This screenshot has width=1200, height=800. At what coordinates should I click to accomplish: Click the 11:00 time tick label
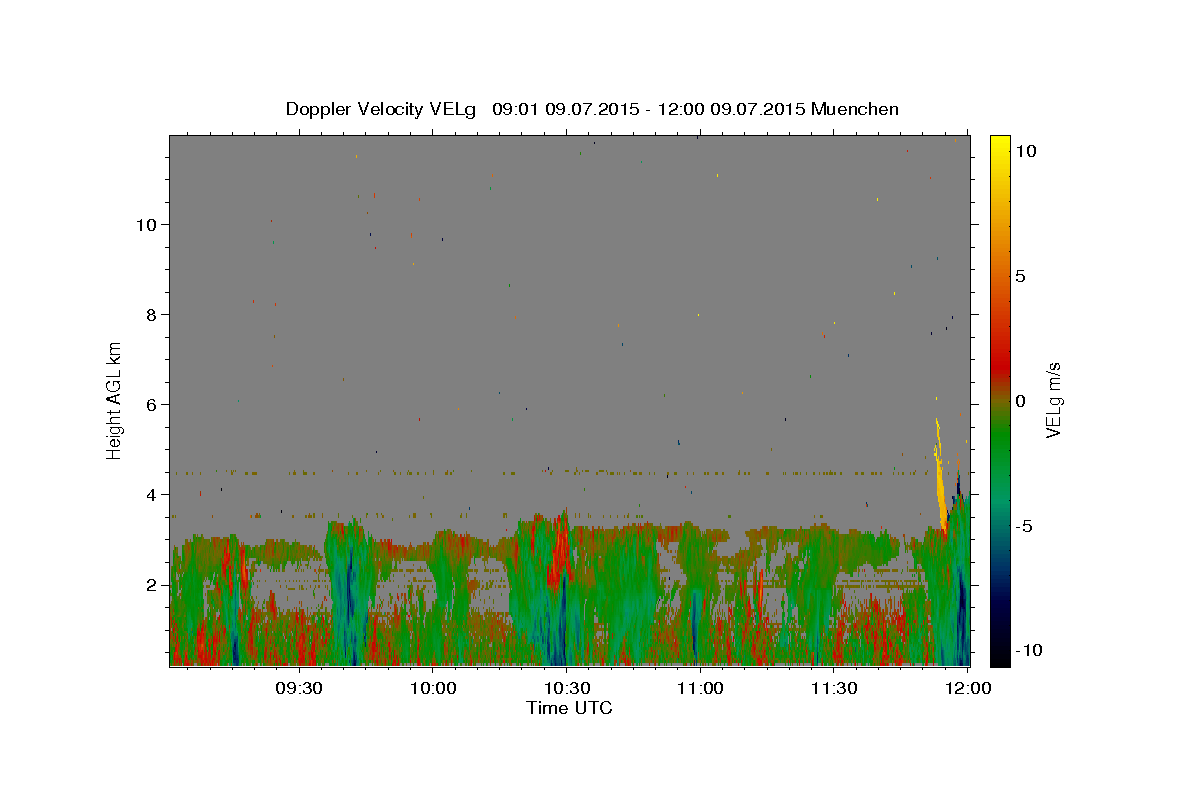tap(700, 688)
